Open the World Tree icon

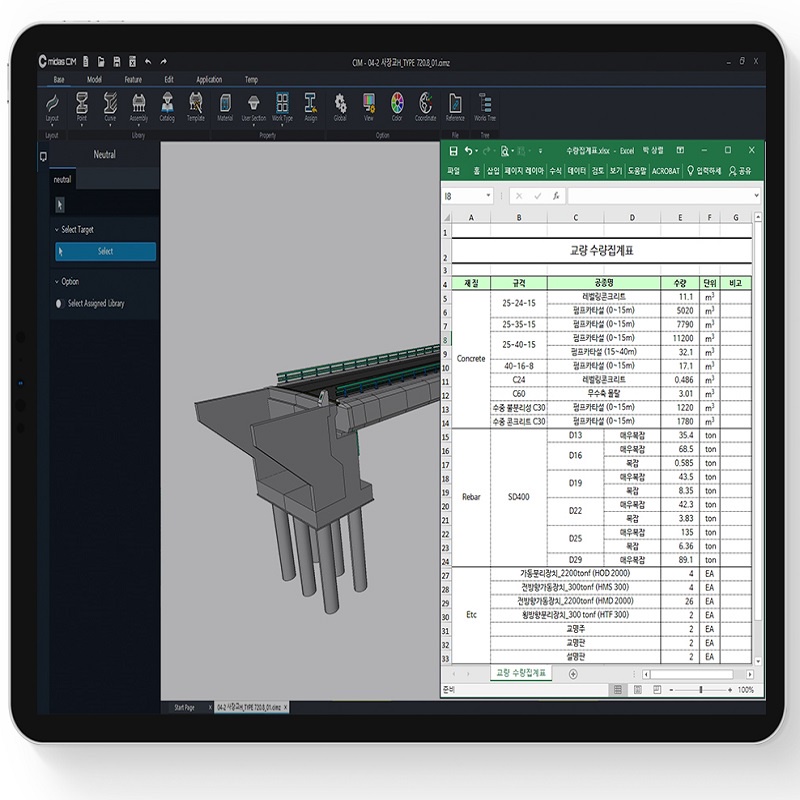(x=485, y=108)
